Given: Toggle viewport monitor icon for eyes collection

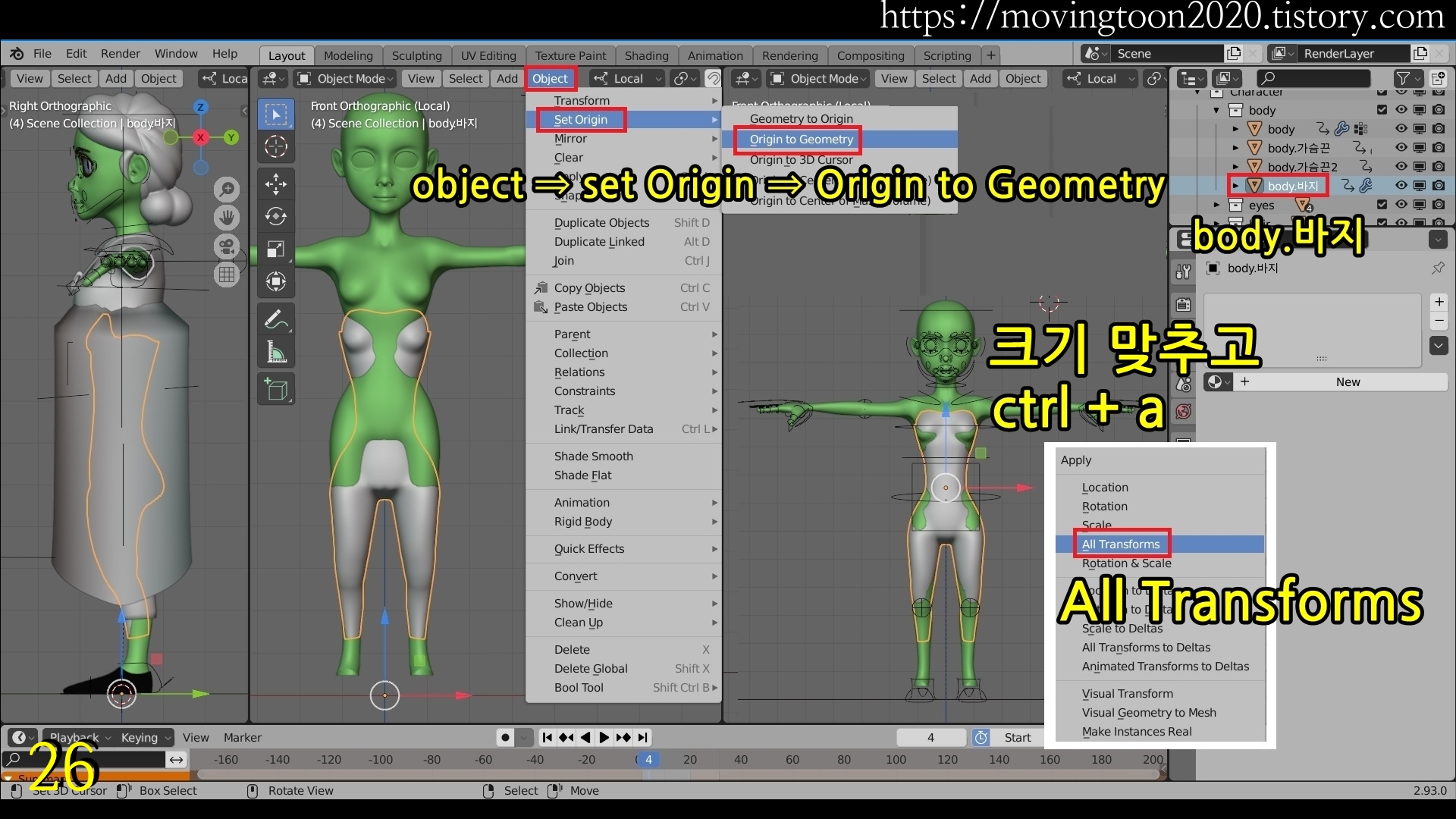Looking at the screenshot, I should coord(1420,205).
